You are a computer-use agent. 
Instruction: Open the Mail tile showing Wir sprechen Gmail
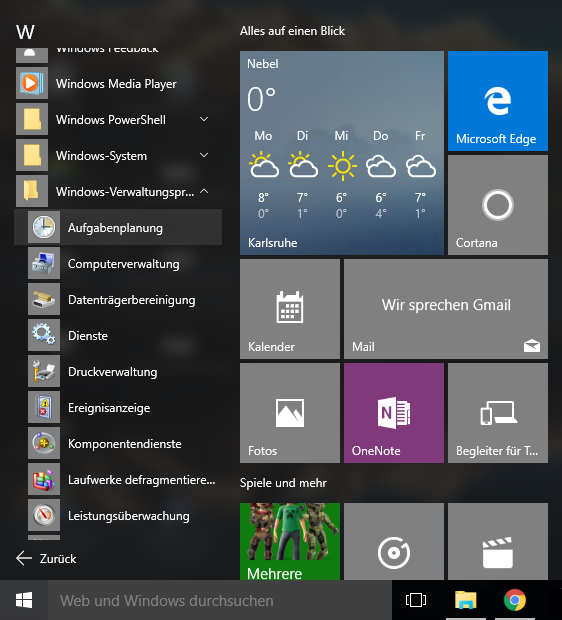click(x=446, y=309)
